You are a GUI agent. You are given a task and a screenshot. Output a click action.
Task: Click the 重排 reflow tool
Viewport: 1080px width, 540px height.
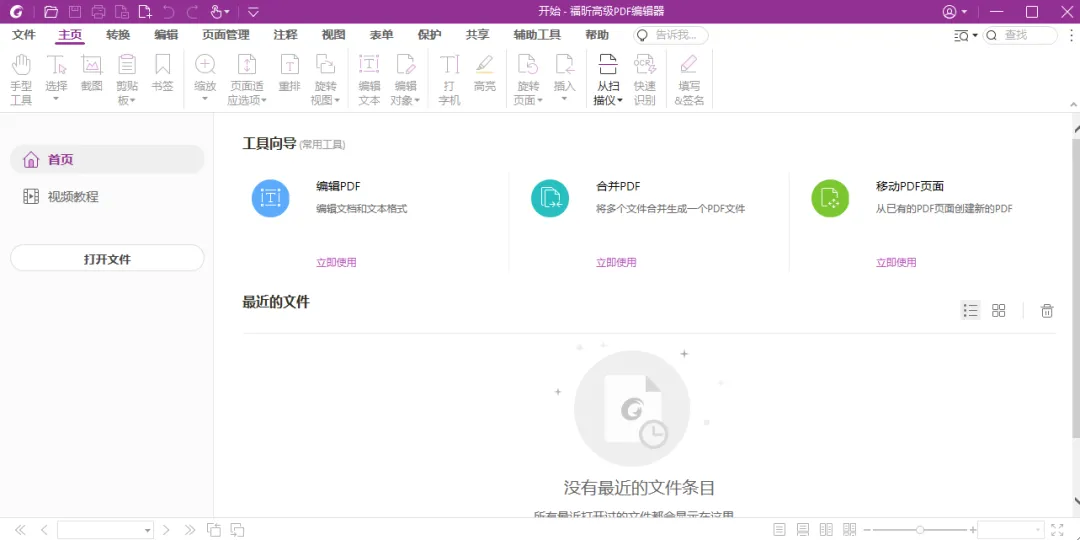tap(289, 73)
